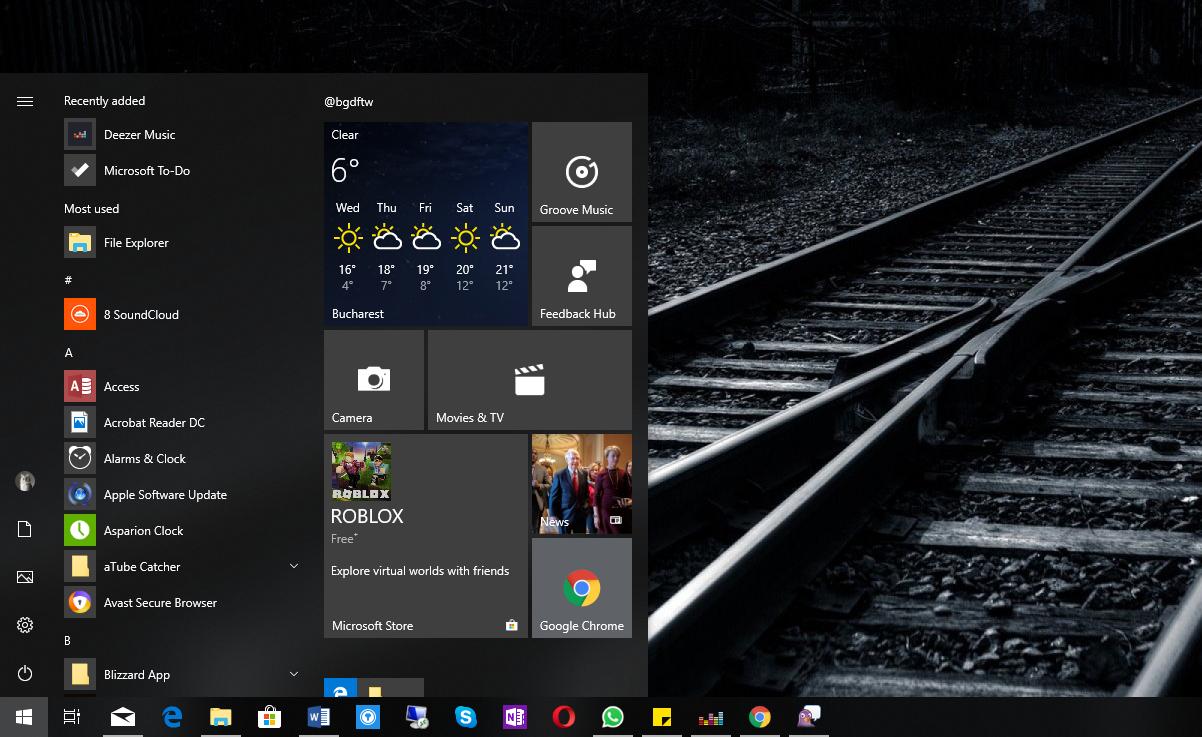1202x737 pixels.
Task: Open OneNote from the taskbar
Action: pyautogui.click(x=515, y=717)
